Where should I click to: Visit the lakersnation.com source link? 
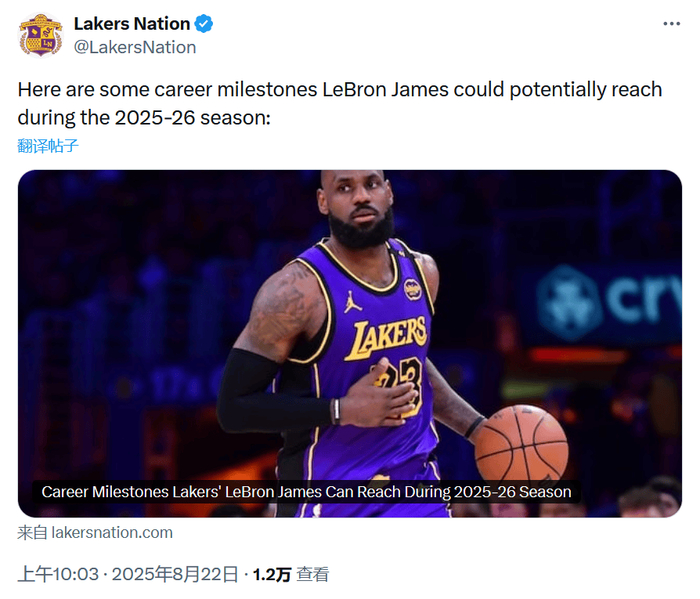click(x=95, y=532)
